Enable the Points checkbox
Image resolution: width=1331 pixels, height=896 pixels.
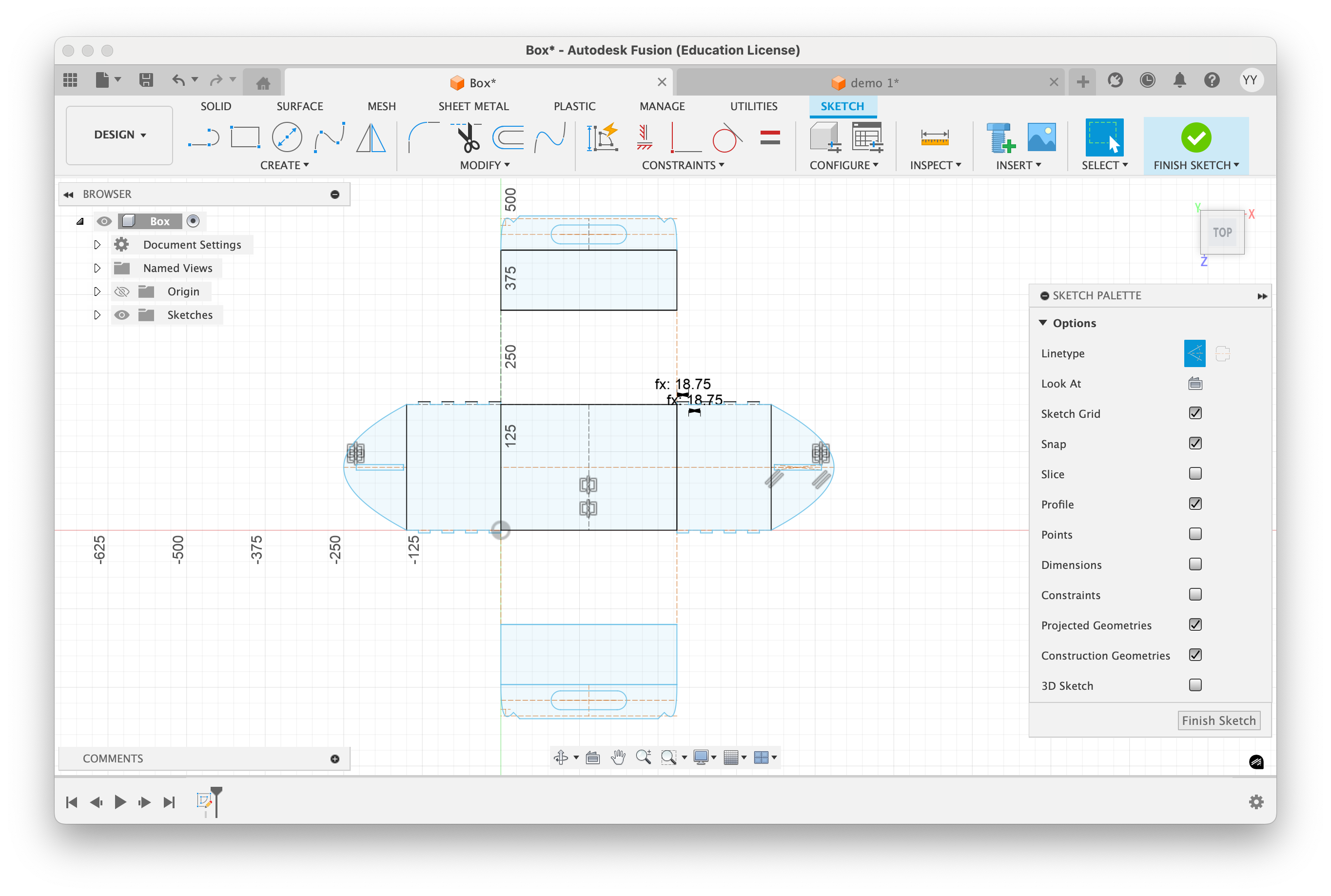click(x=1194, y=534)
